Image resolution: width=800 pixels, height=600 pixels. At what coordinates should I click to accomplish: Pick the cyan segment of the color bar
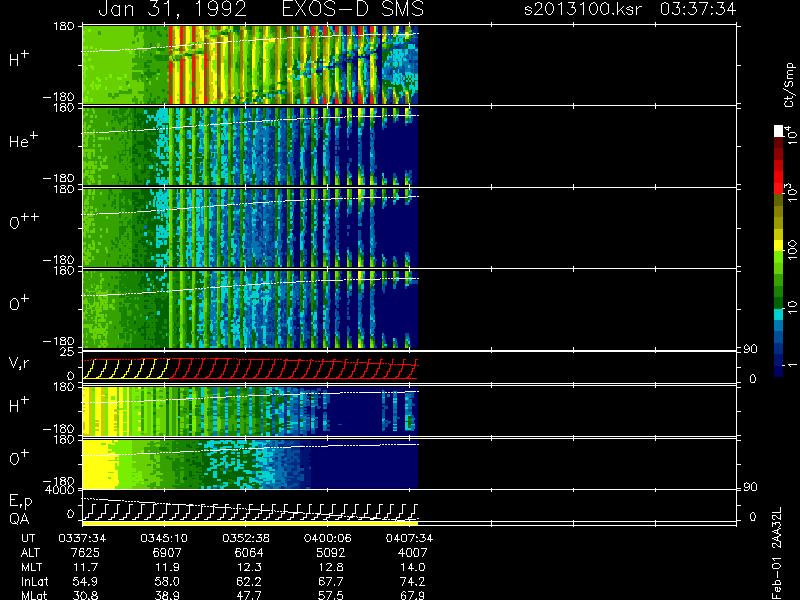778,315
